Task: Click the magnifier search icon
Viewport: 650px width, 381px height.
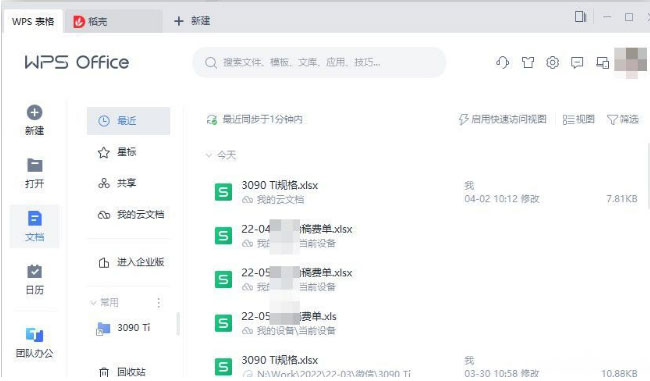Action: [211, 63]
